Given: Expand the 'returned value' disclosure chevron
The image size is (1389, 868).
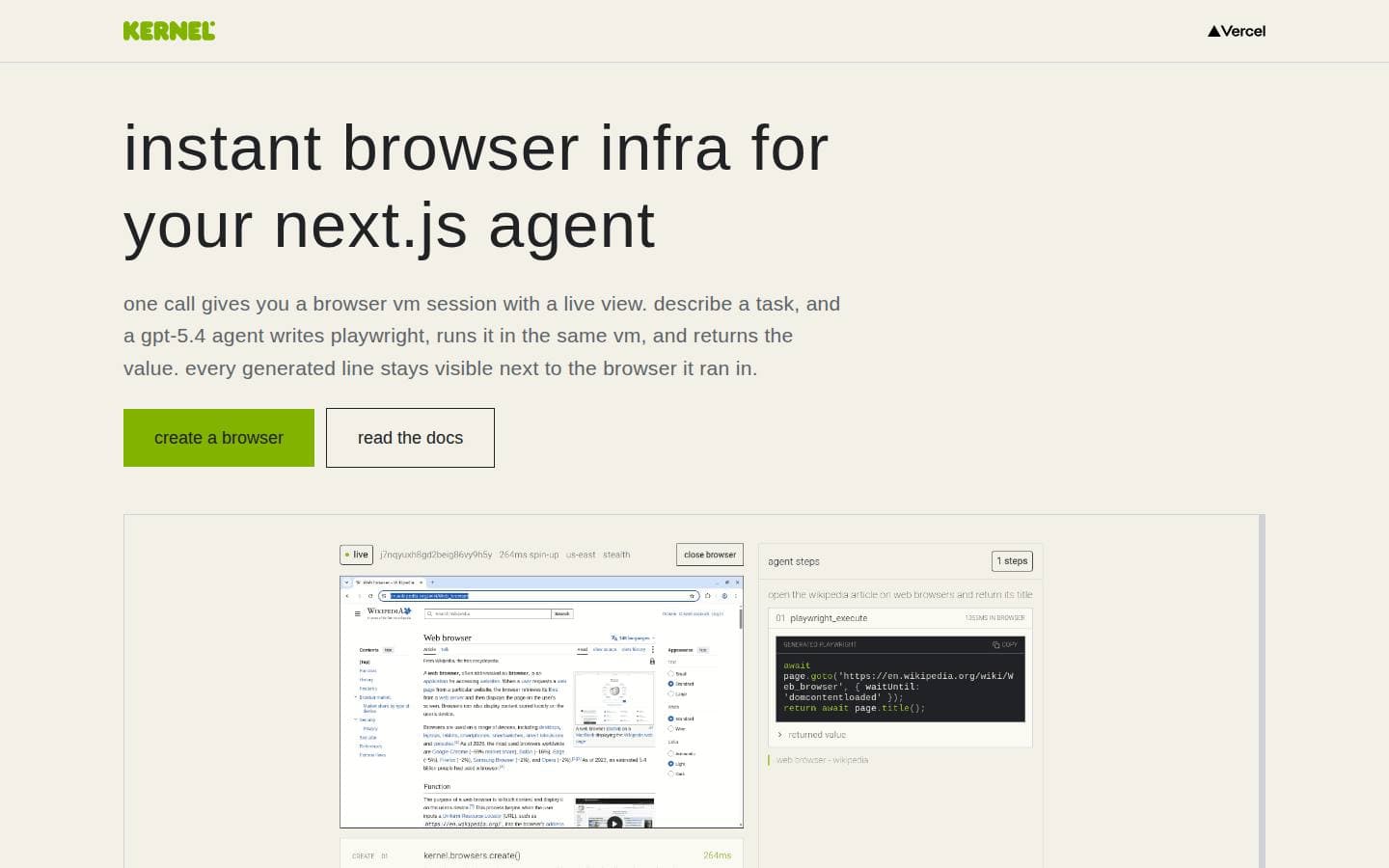Looking at the screenshot, I should click(x=779, y=735).
